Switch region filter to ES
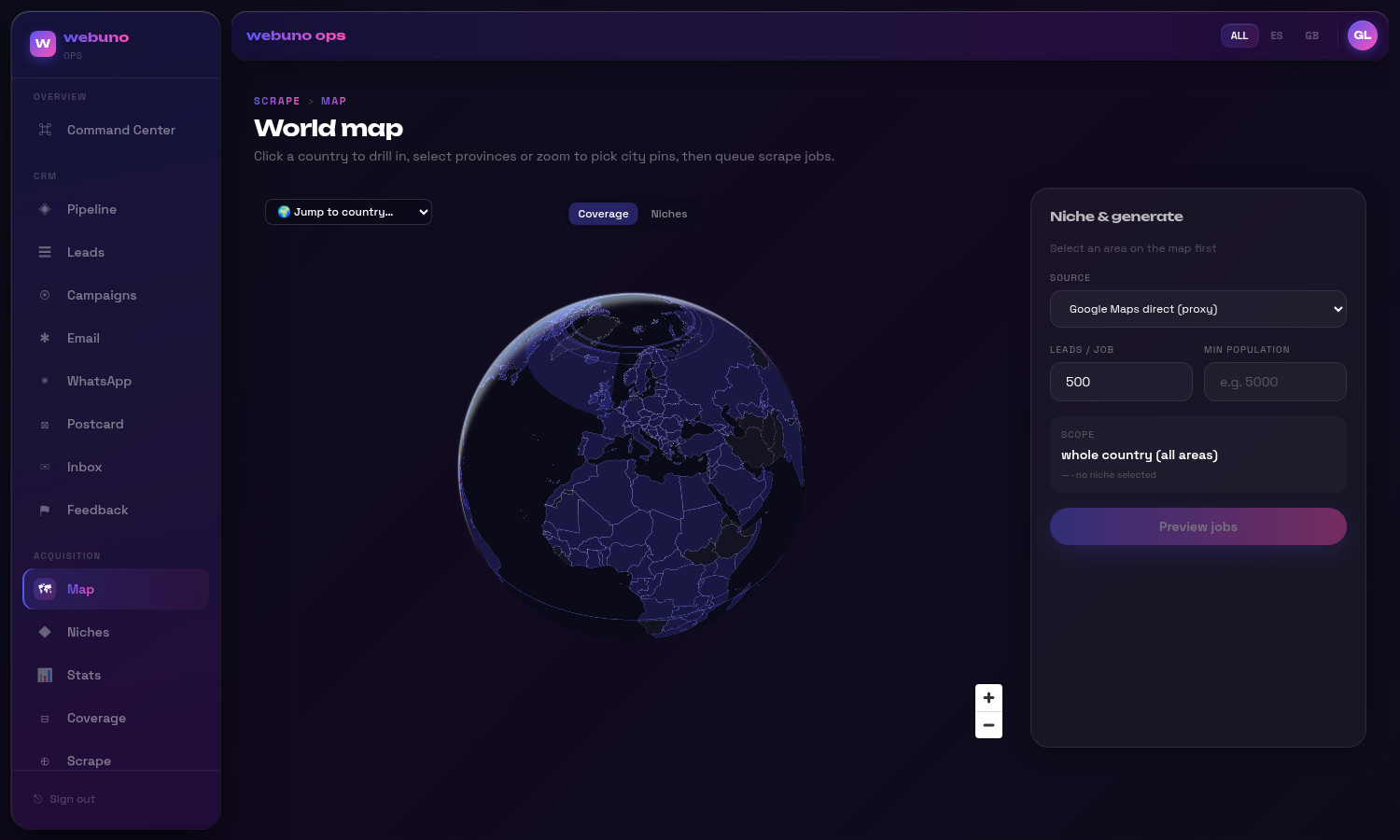This screenshot has height=840, width=1400. tap(1277, 35)
